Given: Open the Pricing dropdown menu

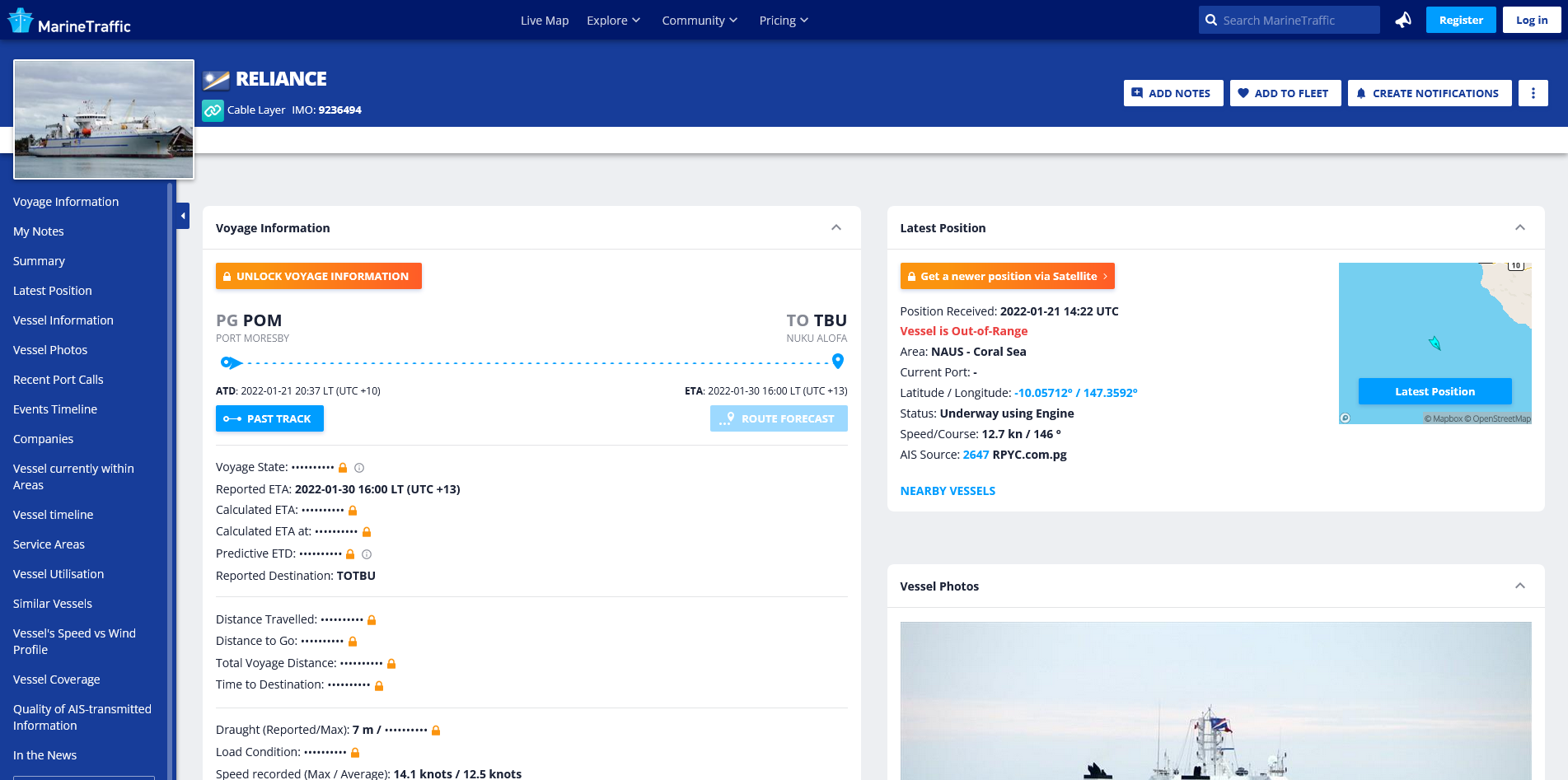Looking at the screenshot, I should click(784, 21).
